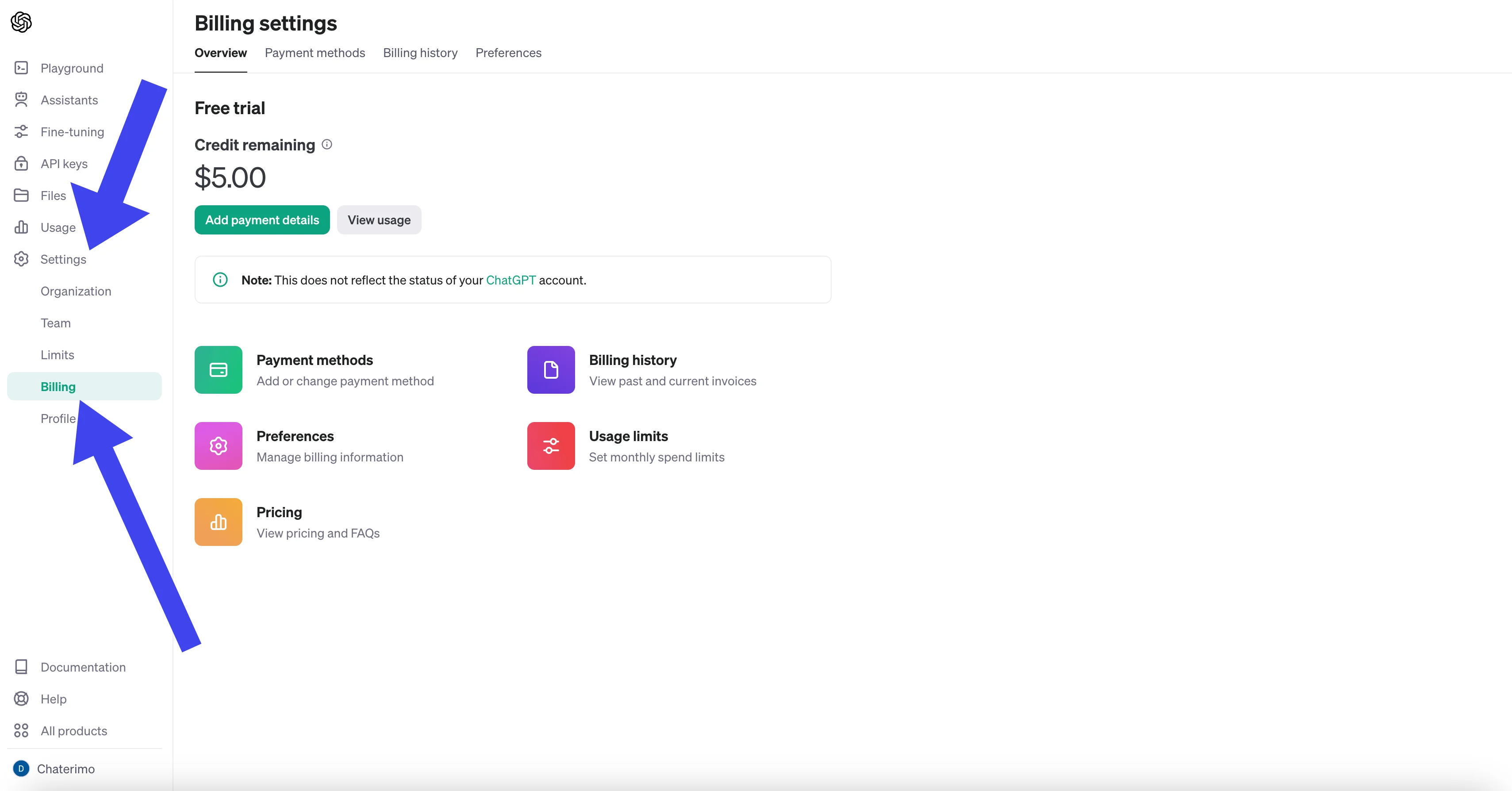Open the orange Pricing tile icon
1512x791 pixels.
point(219,522)
